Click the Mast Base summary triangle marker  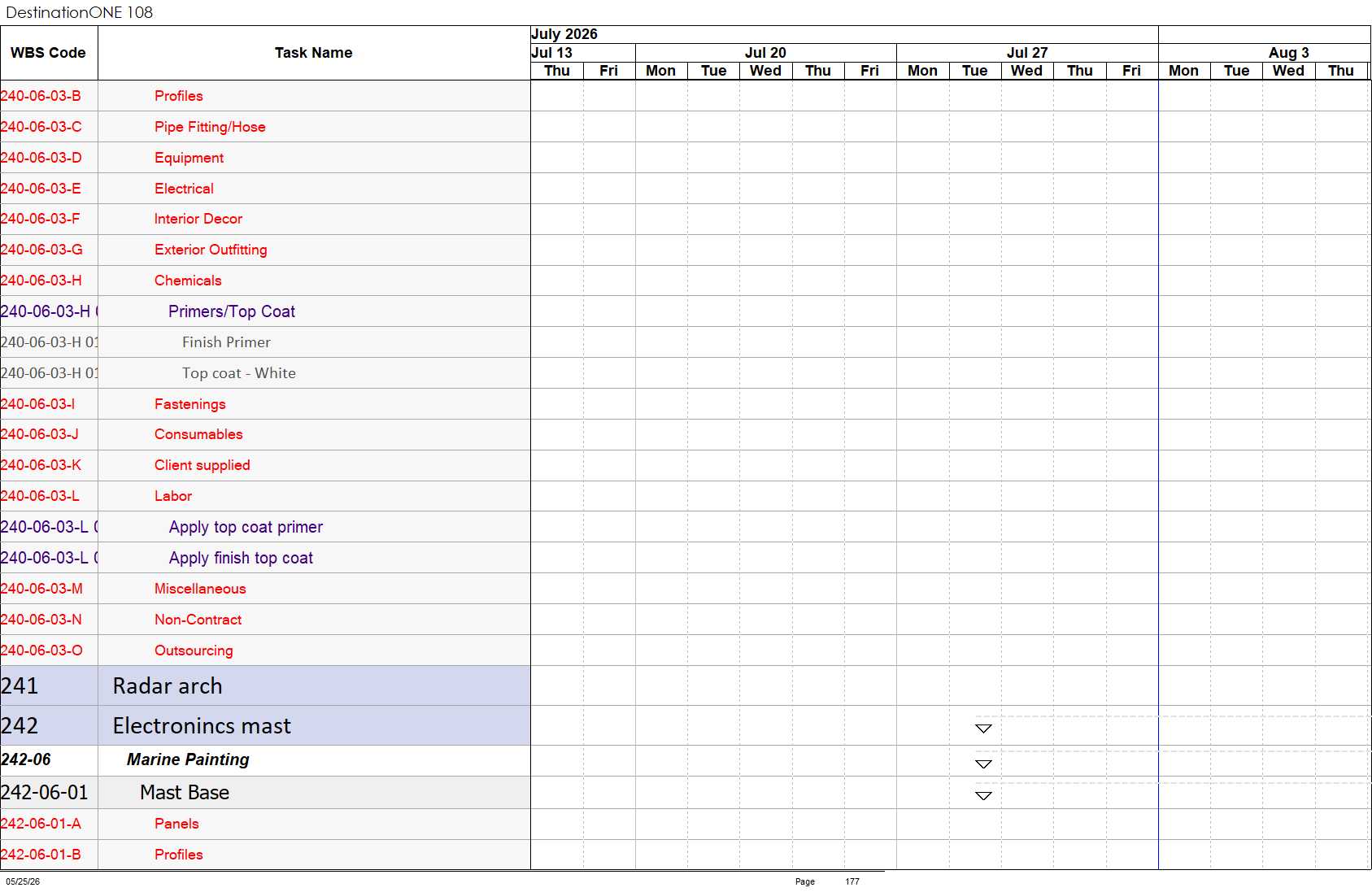click(x=983, y=796)
